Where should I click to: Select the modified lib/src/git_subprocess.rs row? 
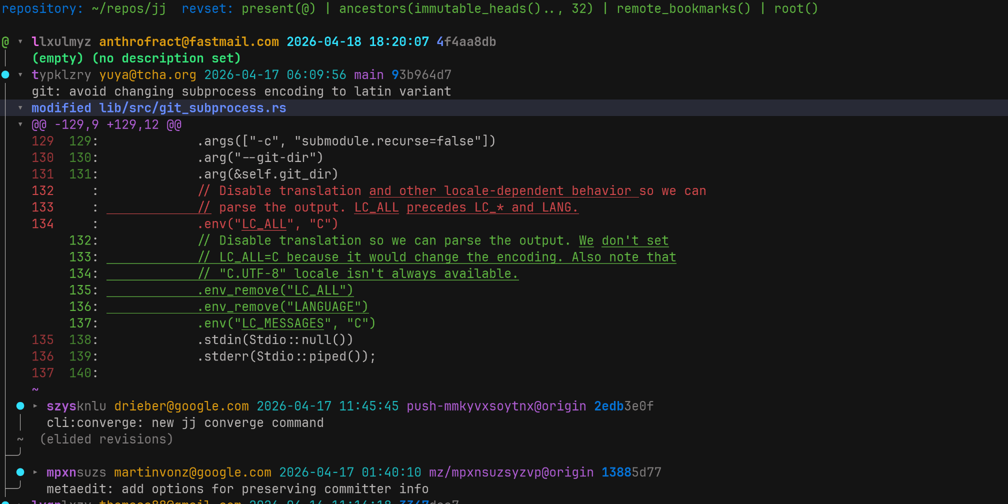coord(504,108)
